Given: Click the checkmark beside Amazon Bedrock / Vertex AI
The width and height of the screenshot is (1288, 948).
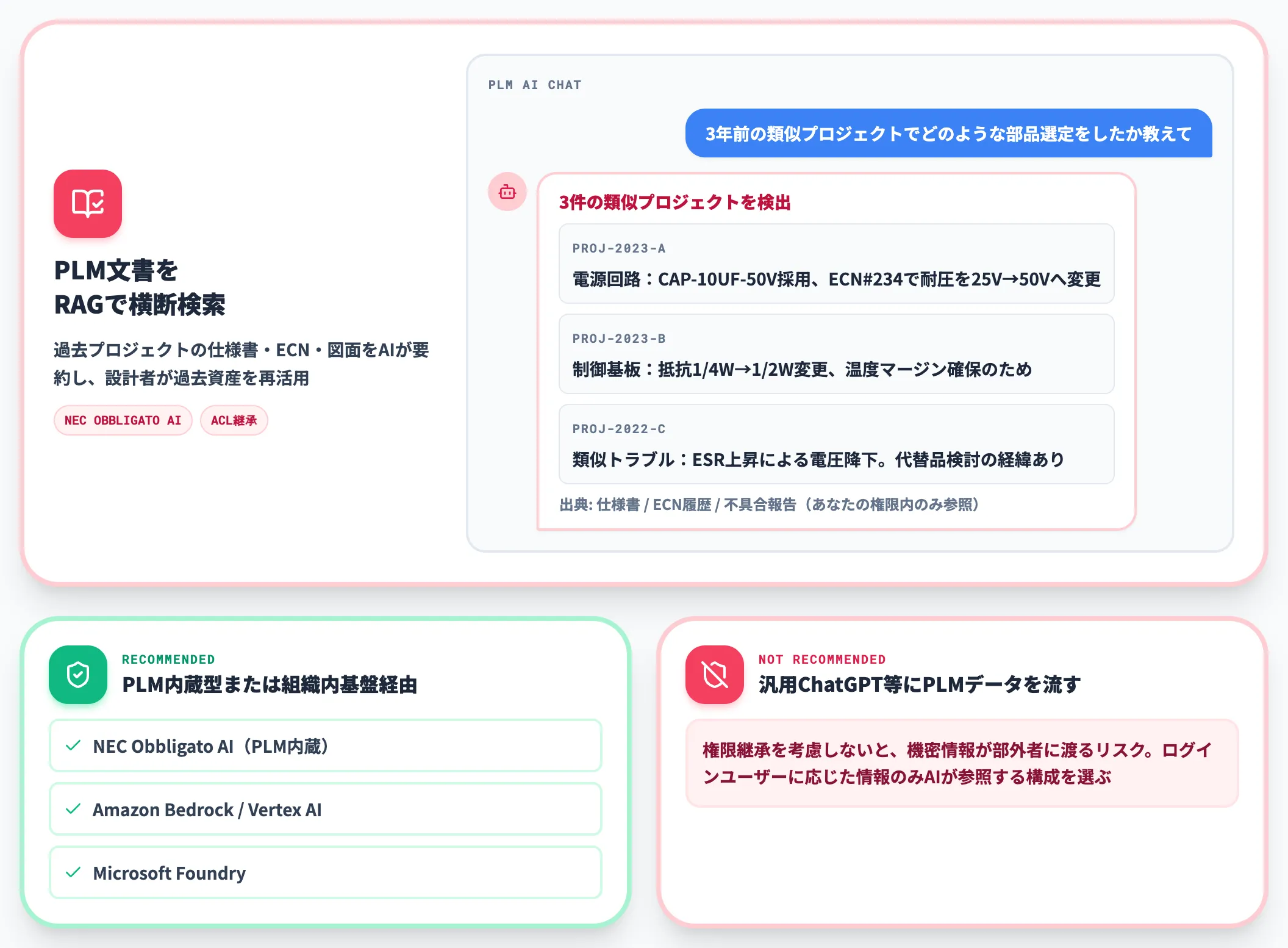Looking at the screenshot, I should (x=73, y=809).
